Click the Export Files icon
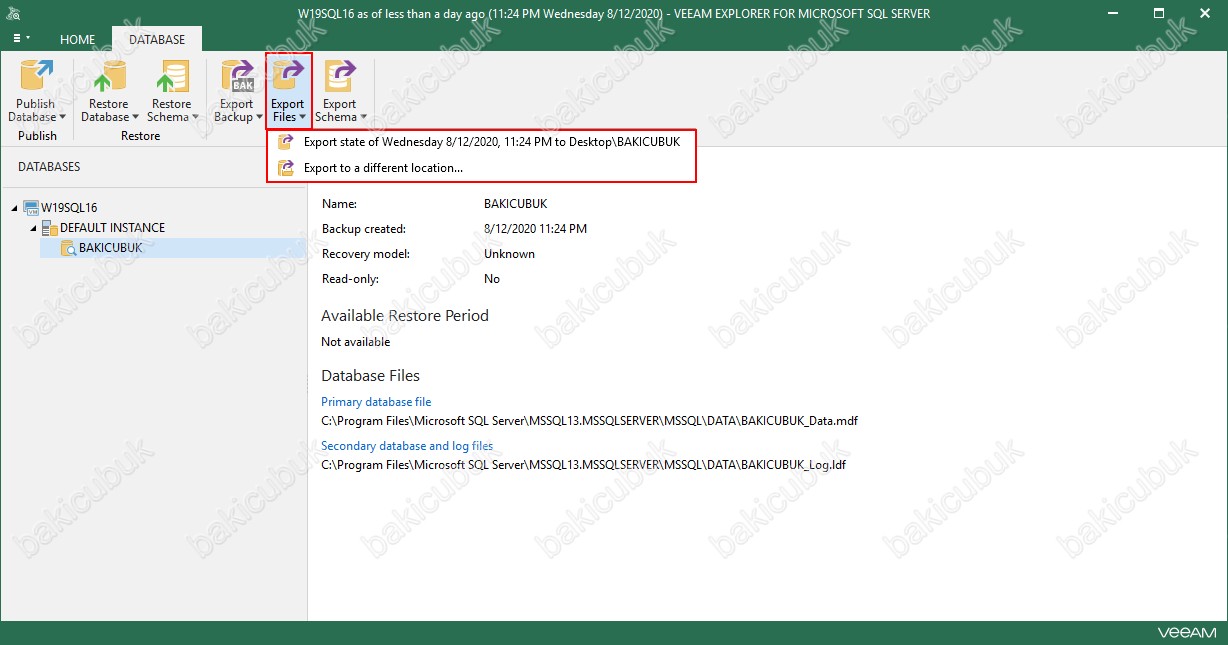1228x645 pixels. 288,77
